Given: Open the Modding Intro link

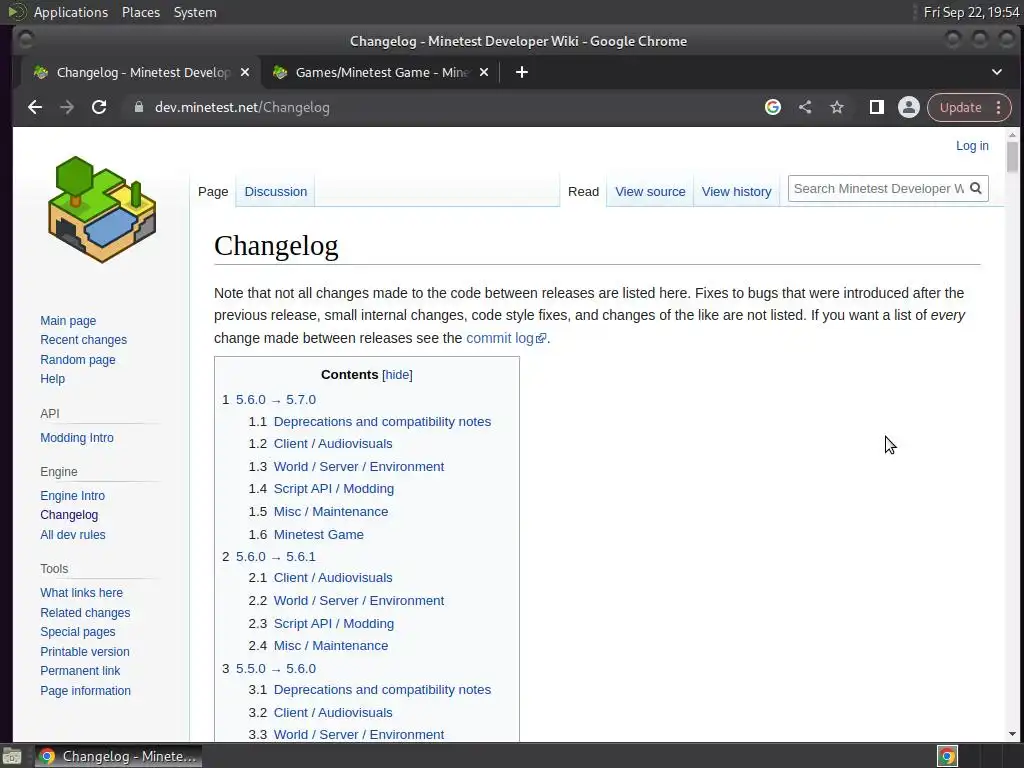Looking at the screenshot, I should click(76, 438).
